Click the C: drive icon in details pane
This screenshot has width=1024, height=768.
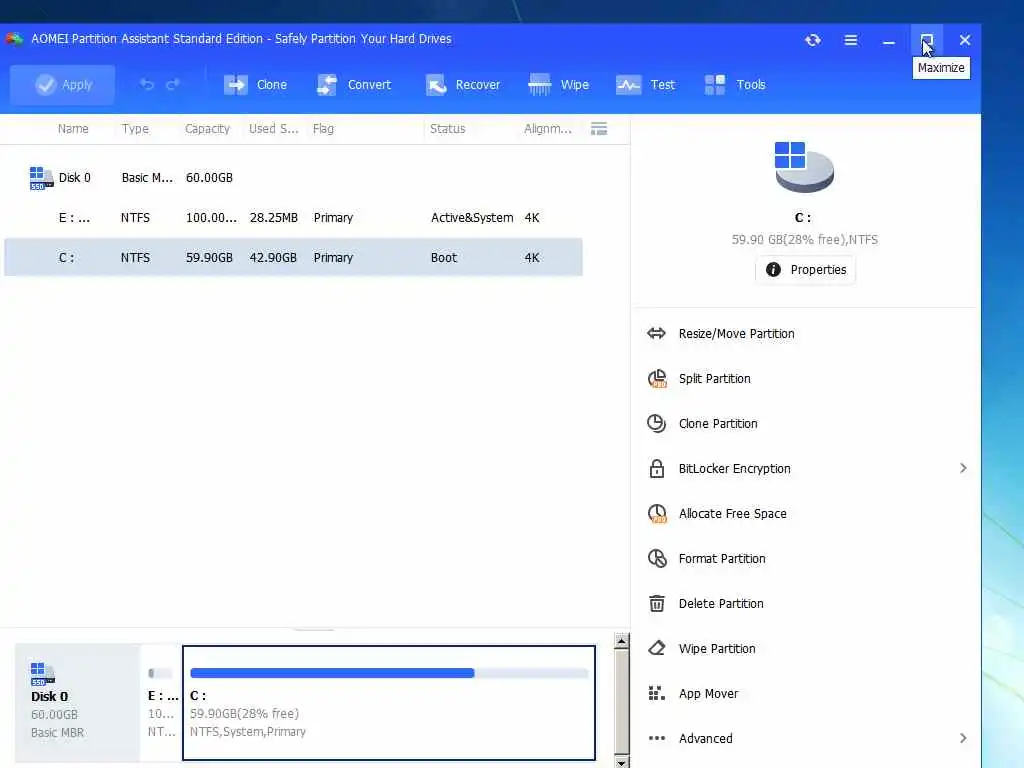804,167
